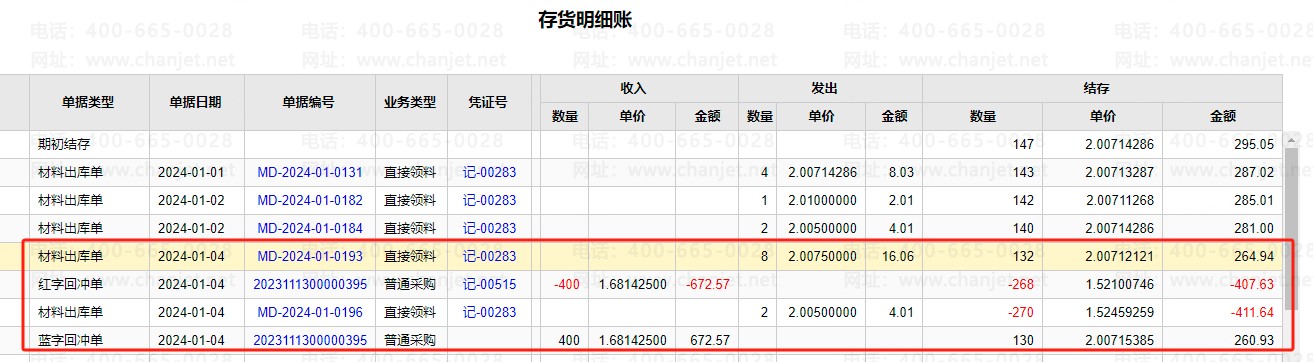Click the 单据编号 column header
1313x362 pixels.
coord(310,102)
